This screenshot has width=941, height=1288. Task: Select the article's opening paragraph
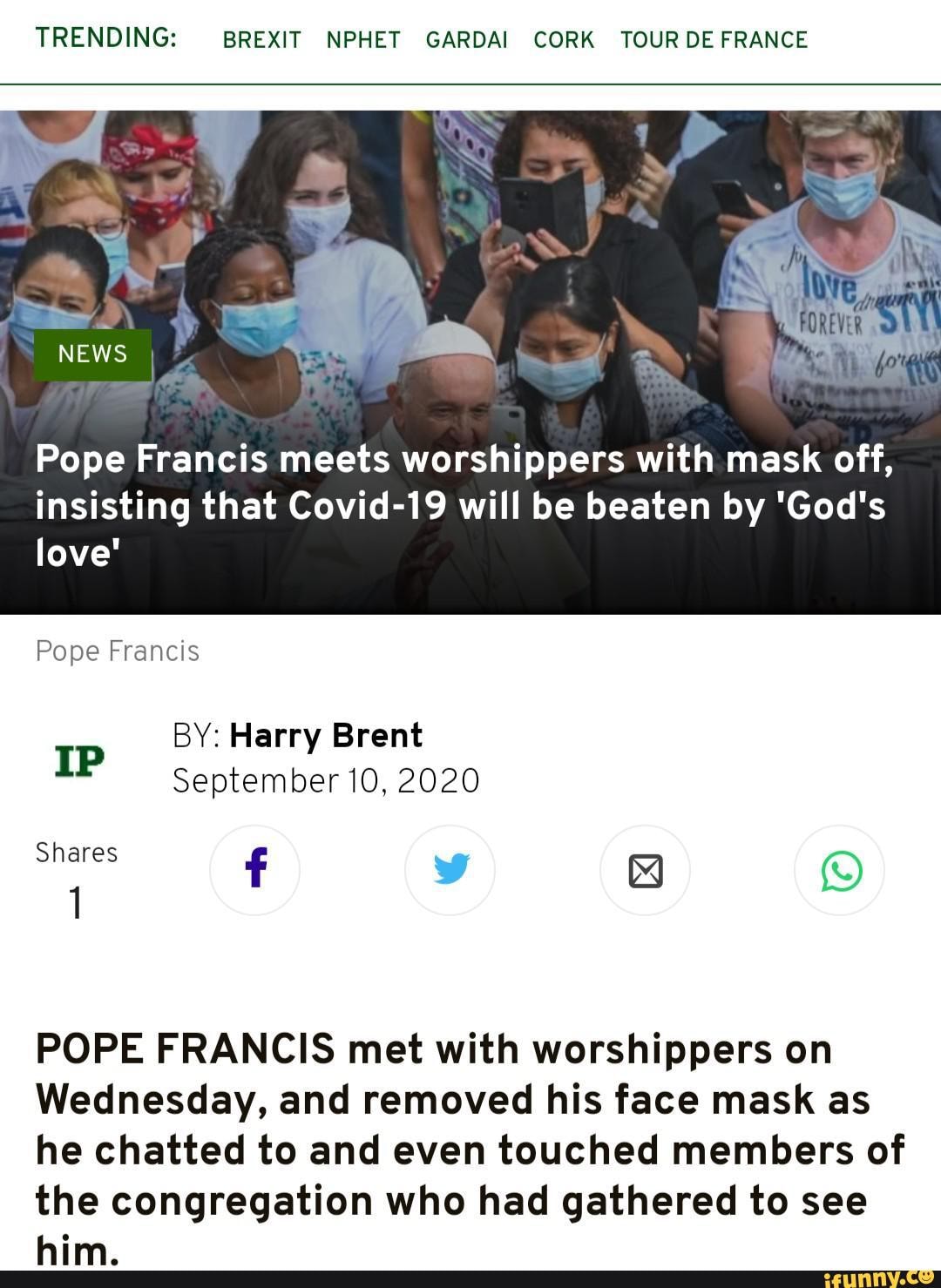(x=470, y=1149)
